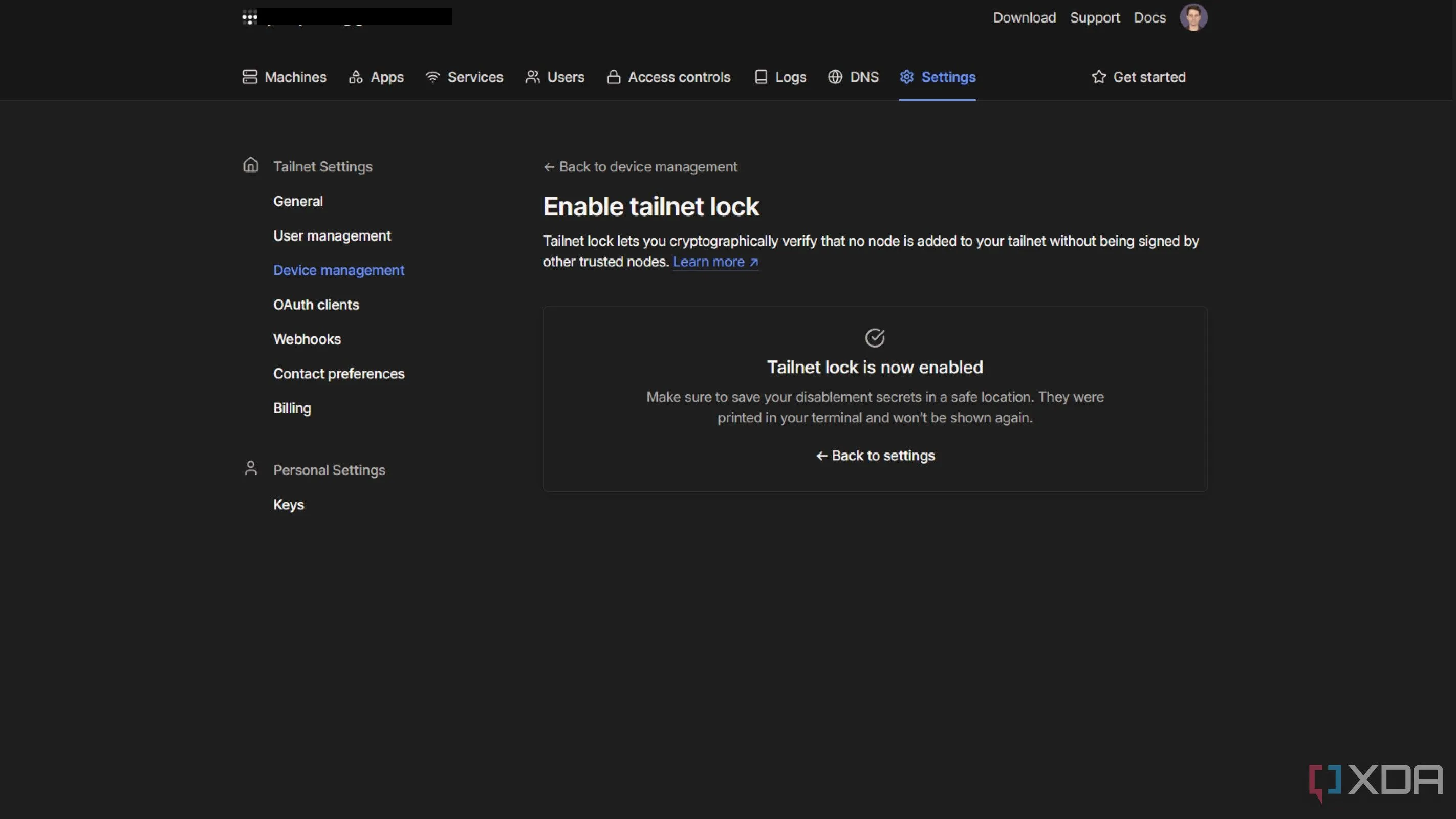Click the Download link in header
The width and height of the screenshot is (1456, 819).
(x=1024, y=17)
